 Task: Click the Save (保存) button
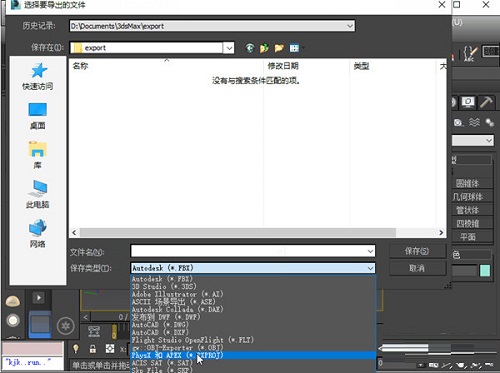tap(417, 251)
